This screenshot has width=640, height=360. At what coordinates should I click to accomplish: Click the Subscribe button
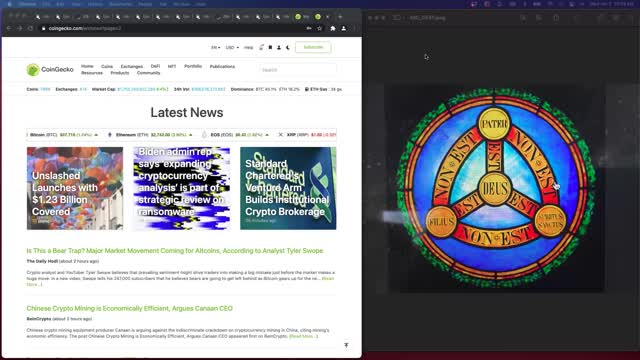[313, 47]
